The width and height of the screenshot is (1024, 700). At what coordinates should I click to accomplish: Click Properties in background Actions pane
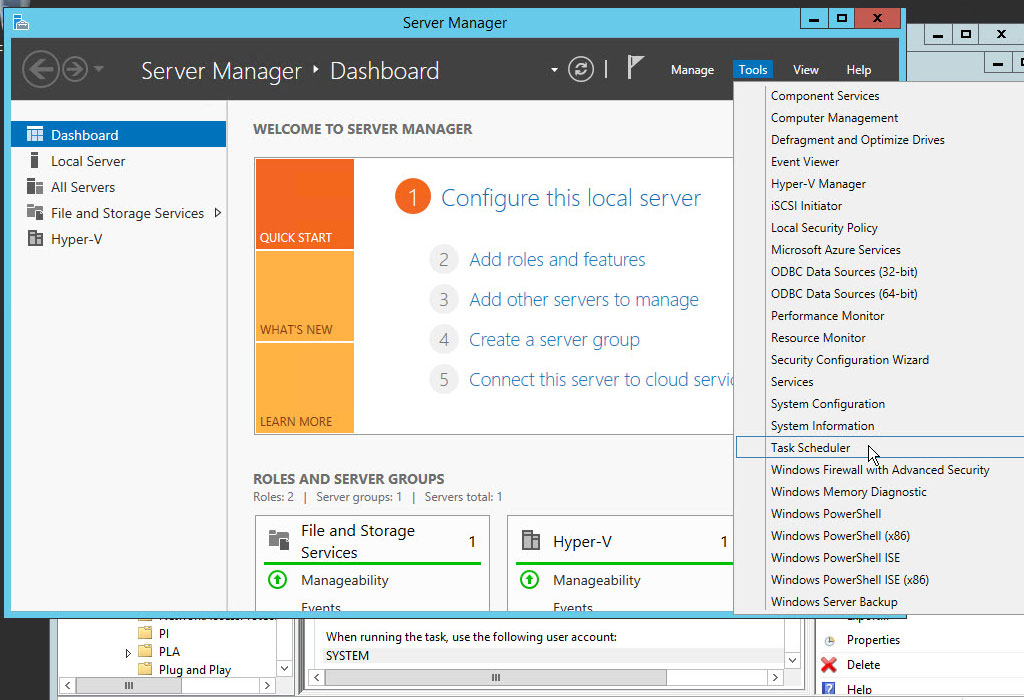point(872,640)
